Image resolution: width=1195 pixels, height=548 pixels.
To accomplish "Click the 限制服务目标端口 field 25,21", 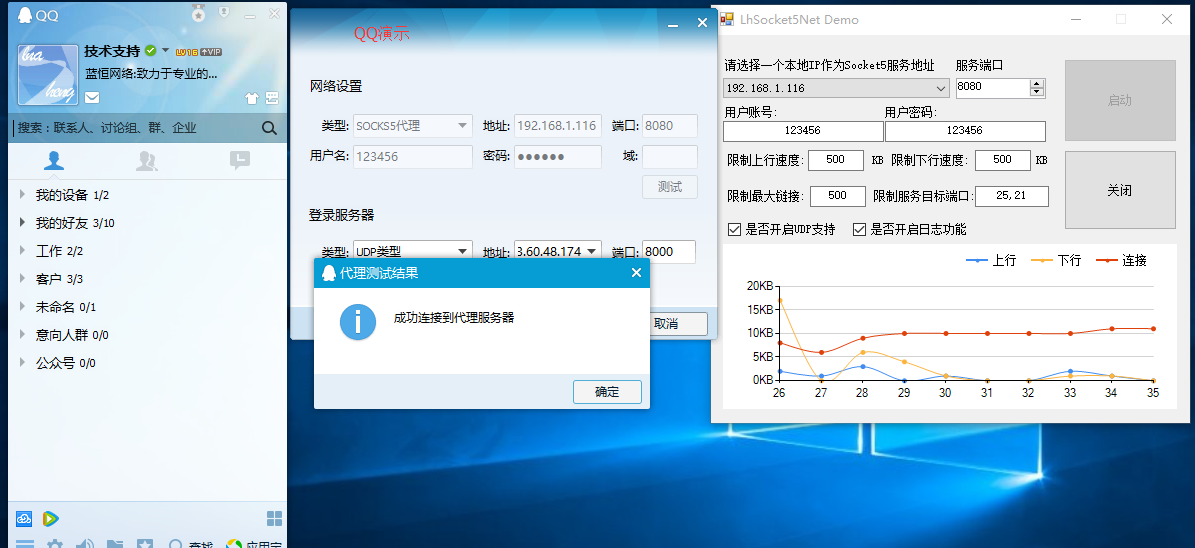I will pyautogui.click(x=1011, y=196).
